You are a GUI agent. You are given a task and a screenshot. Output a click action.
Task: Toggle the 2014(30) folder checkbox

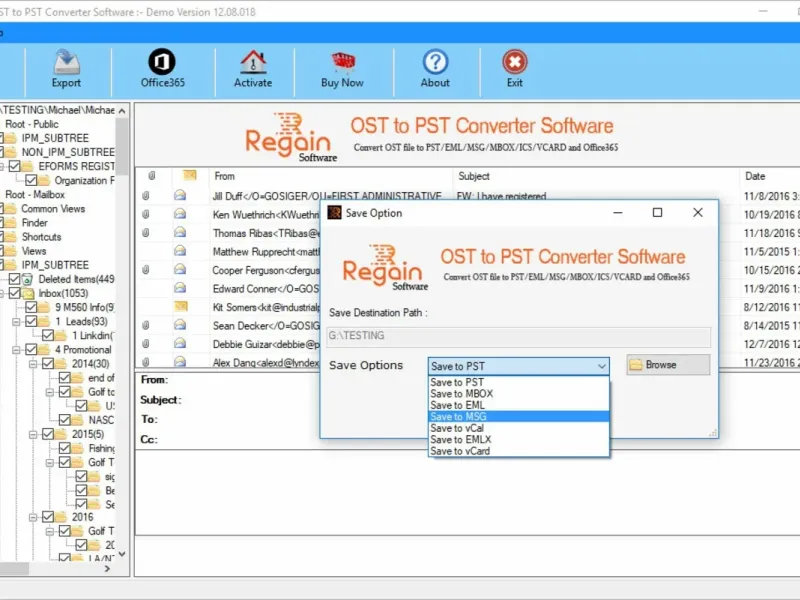point(47,364)
